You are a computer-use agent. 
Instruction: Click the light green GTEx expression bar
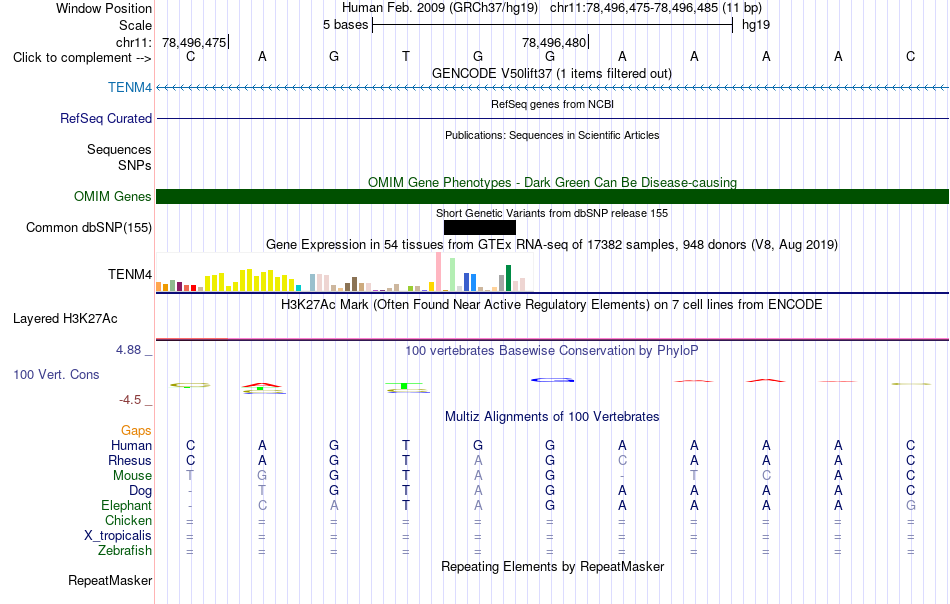tap(453, 275)
